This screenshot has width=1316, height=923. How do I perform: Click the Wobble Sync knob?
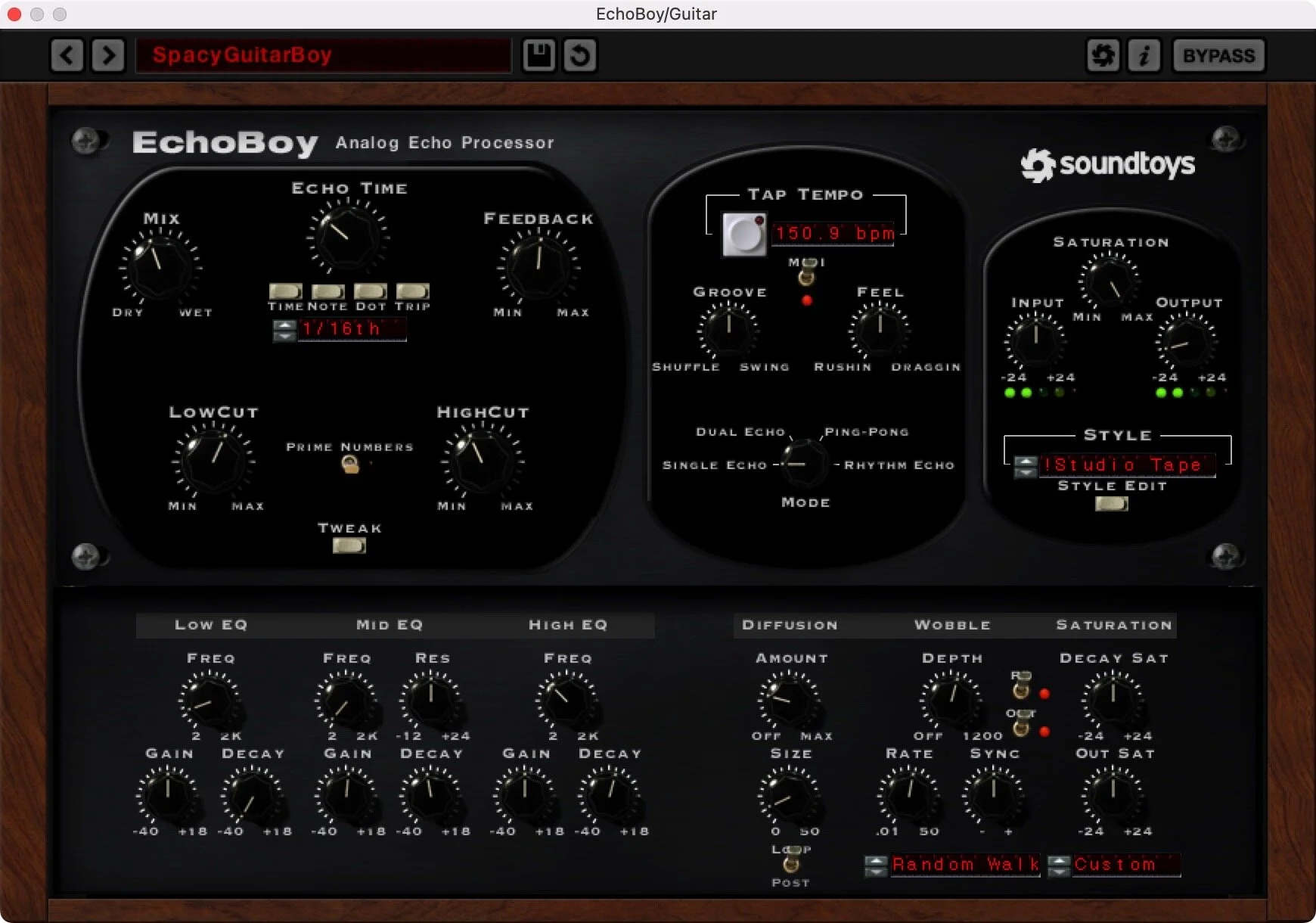click(x=993, y=794)
